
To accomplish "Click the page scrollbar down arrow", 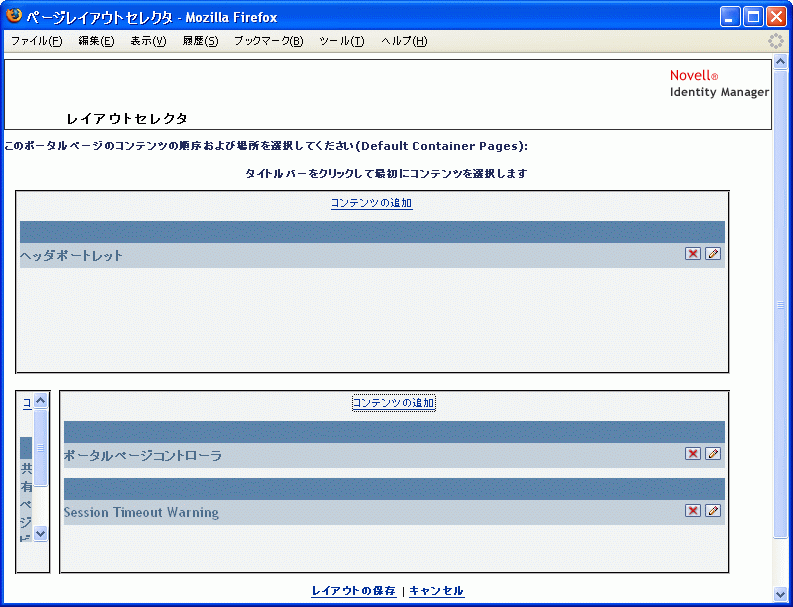I will [x=780, y=593].
